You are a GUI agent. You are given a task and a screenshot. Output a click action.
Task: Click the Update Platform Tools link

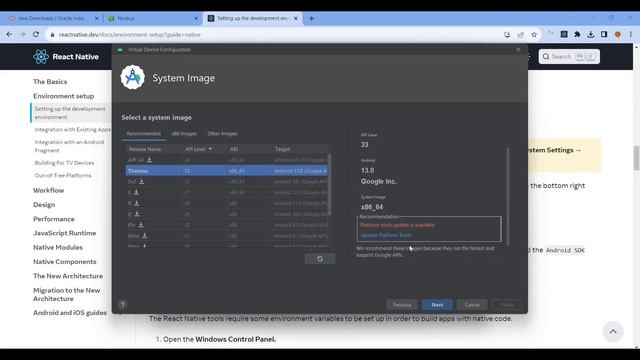coord(386,235)
